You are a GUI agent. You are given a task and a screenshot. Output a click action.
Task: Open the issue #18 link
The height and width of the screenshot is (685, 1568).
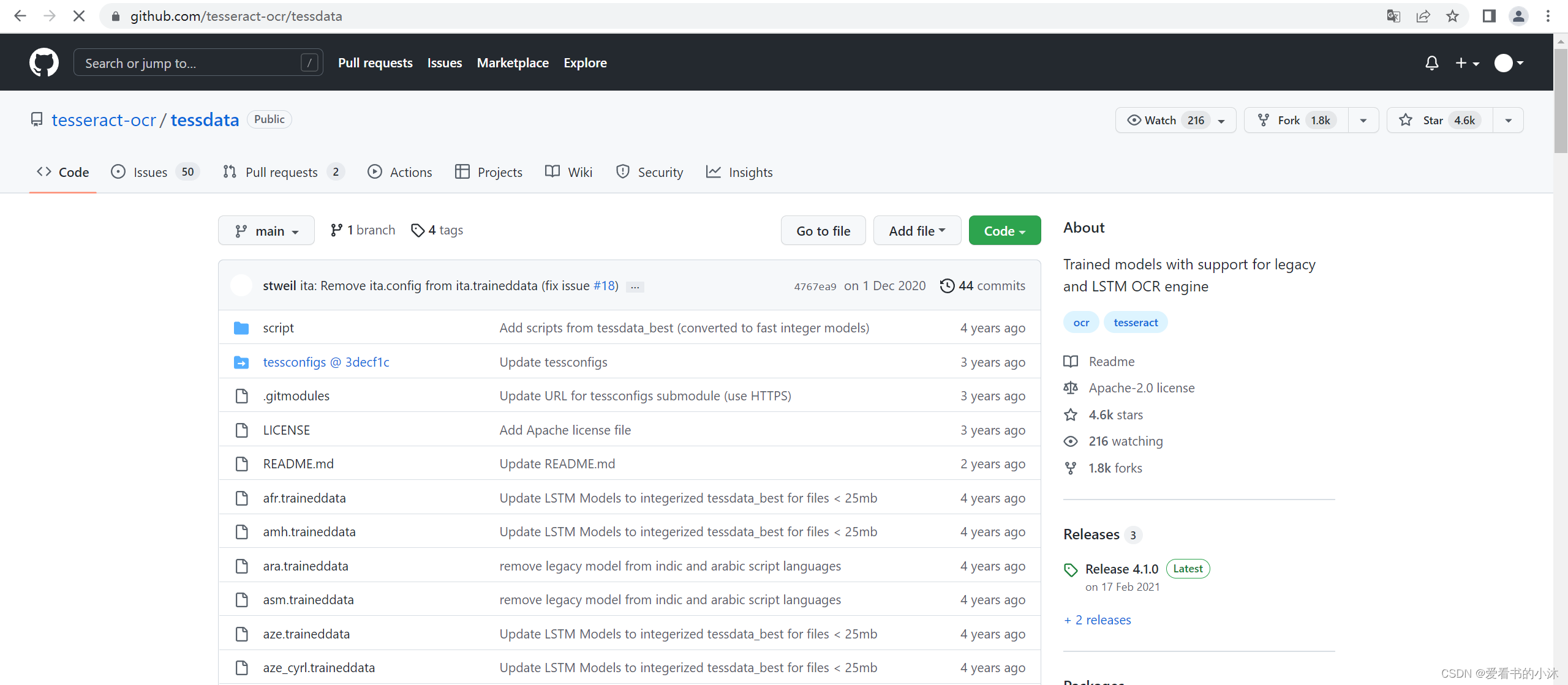click(x=605, y=286)
